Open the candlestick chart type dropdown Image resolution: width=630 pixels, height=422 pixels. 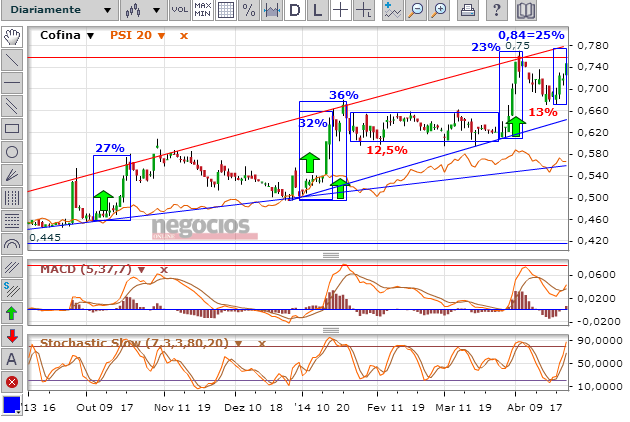tap(143, 10)
